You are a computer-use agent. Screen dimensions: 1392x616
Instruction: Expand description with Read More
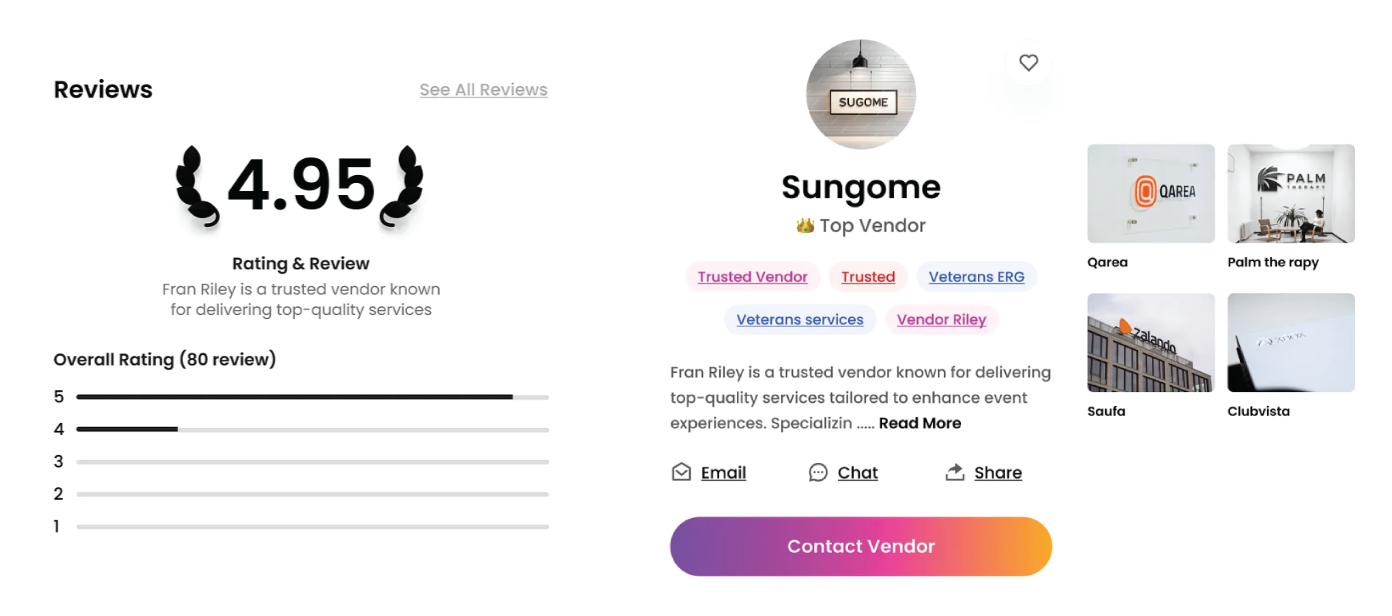(920, 423)
